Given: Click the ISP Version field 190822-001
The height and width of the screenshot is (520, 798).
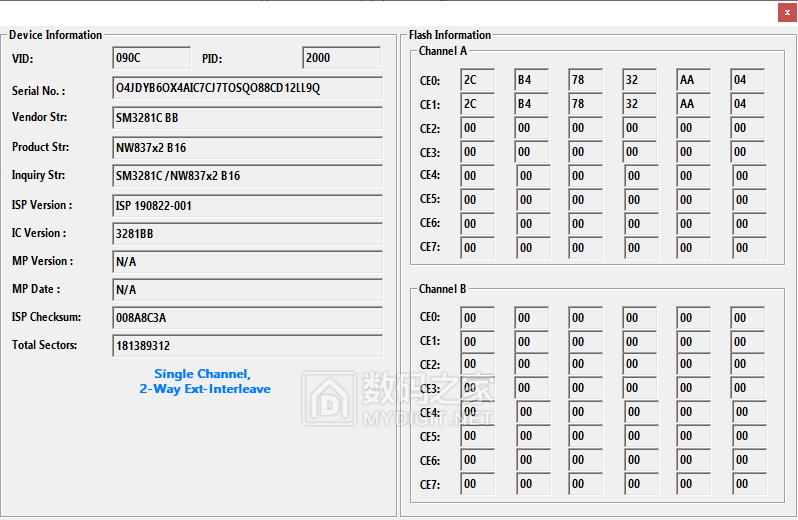Looking at the screenshot, I should [247, 206].
